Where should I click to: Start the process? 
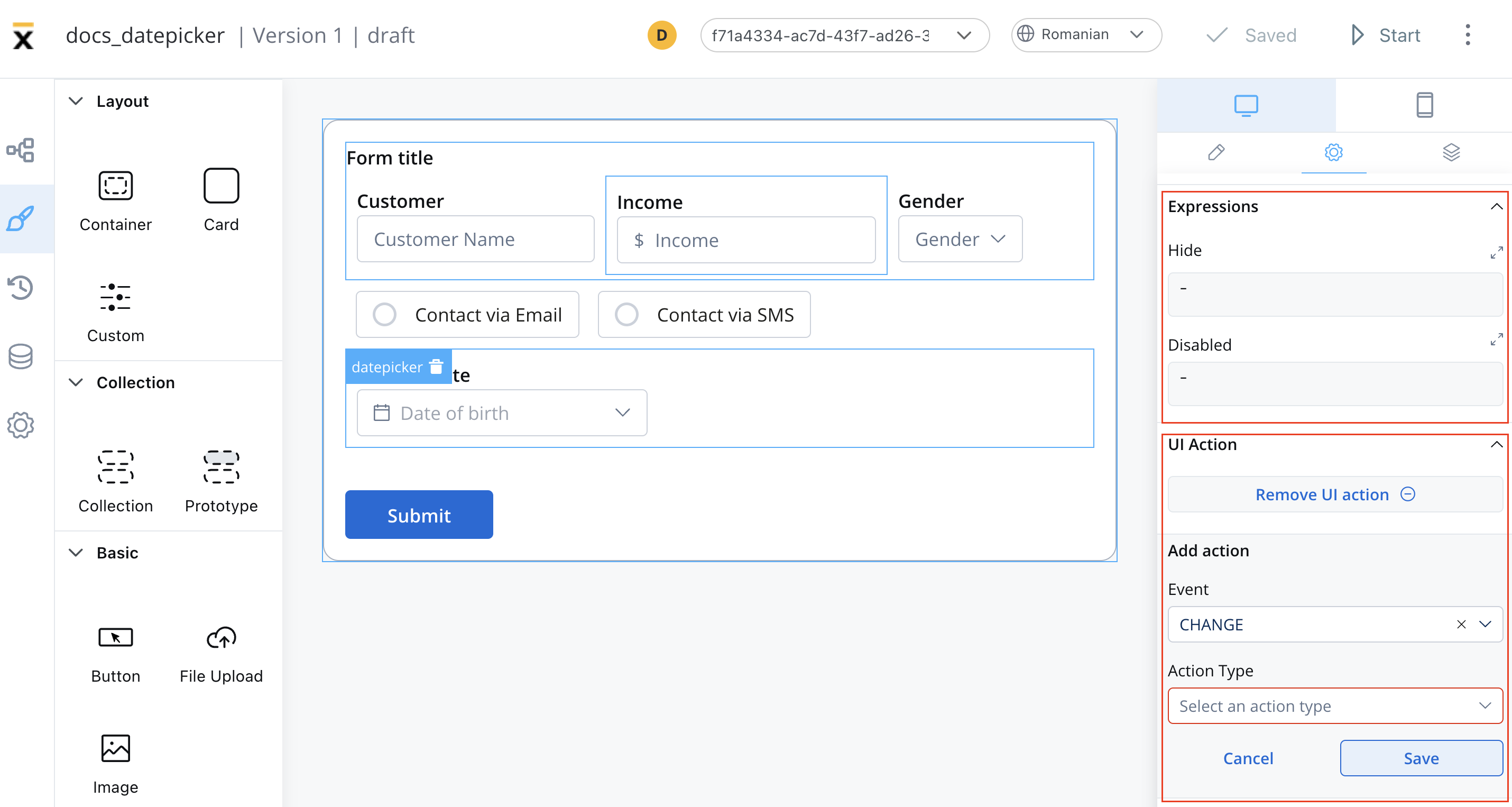(1386, 35)
